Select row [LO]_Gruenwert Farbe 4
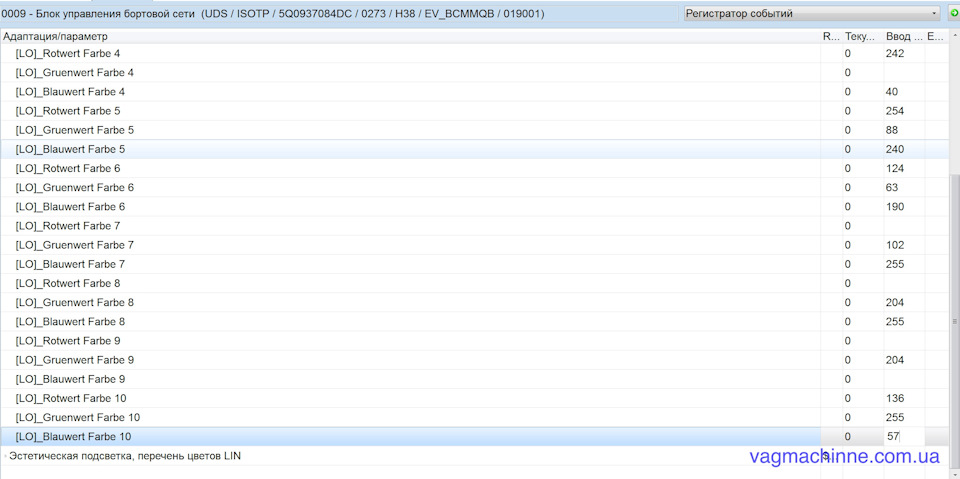The width and height of the screenshot is (960, 479). tap(474, 72)
